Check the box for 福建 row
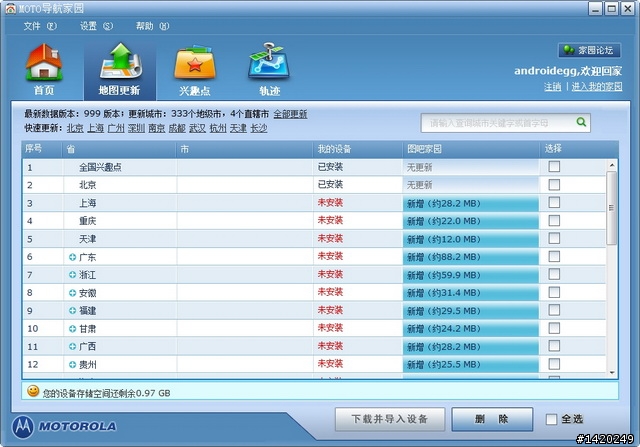Image resolution: width=640 pixels, height=447 pixels. tap(554, 310)
